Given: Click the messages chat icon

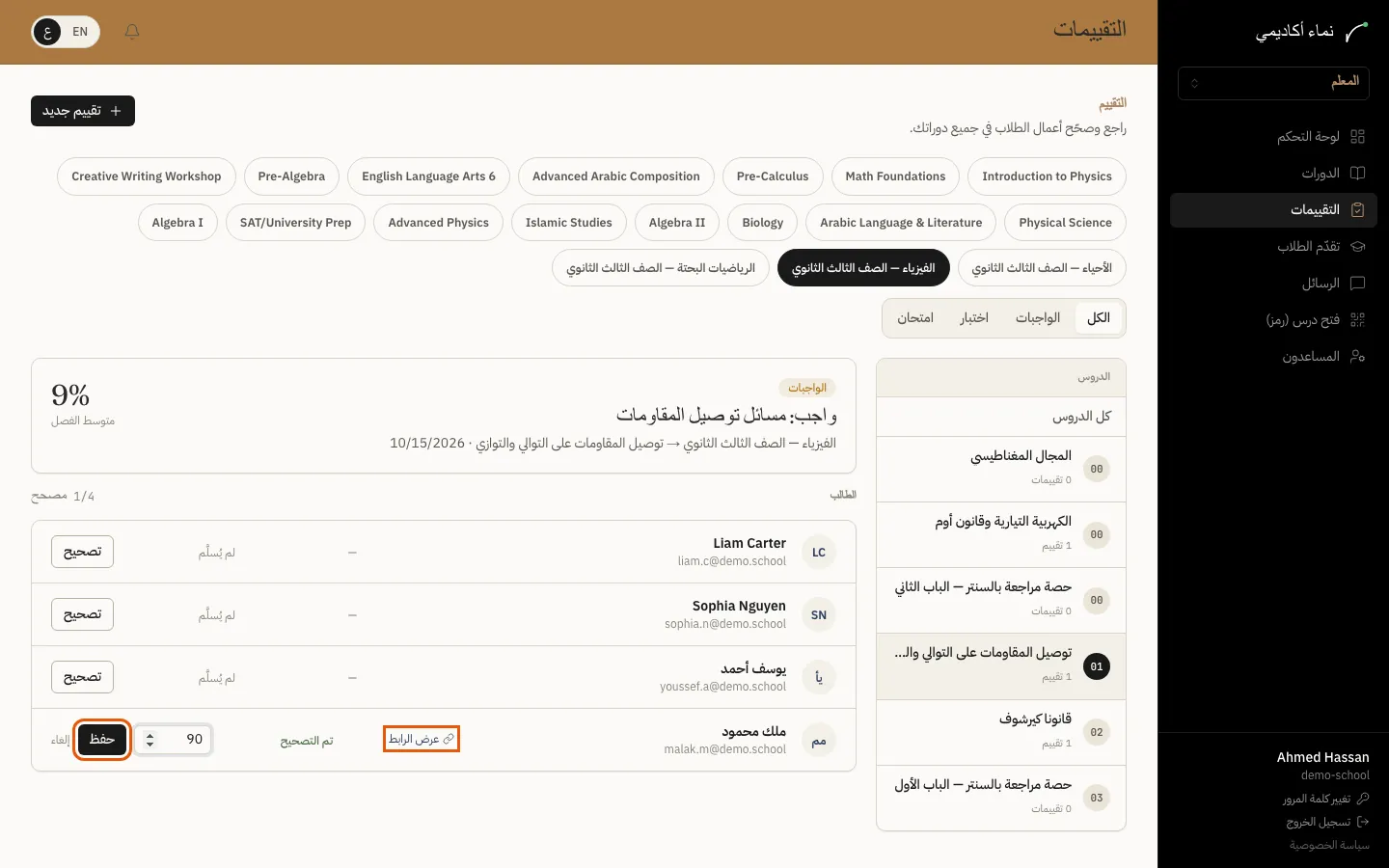Looking at the screenshot, I should point(1358,284).
